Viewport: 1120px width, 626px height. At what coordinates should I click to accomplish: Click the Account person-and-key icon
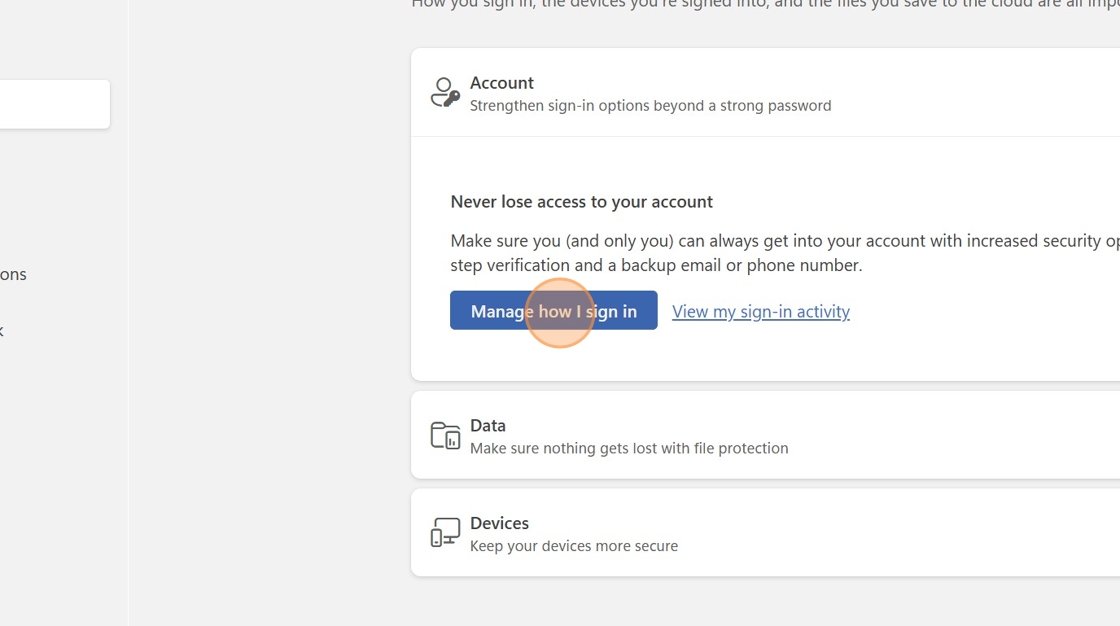445,93
